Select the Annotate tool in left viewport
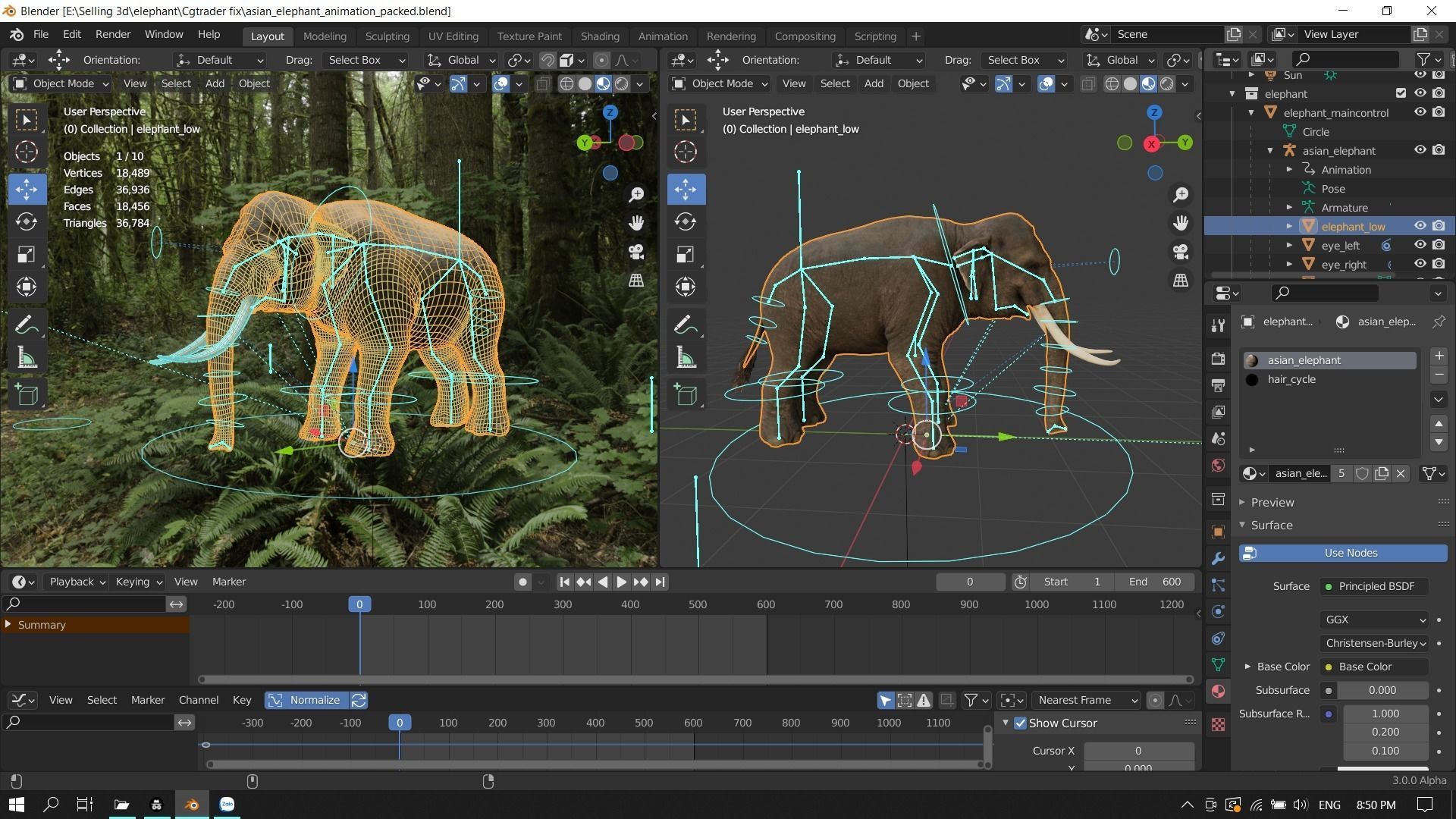 point(27,325)
